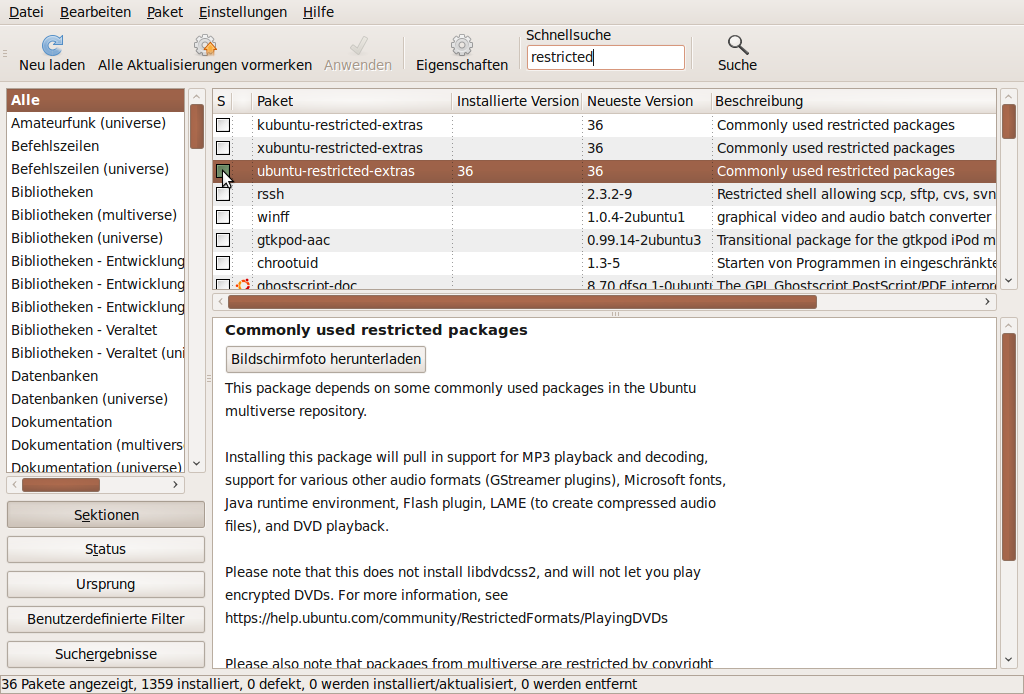Toggle checkbox for chrootuid package
1024x694 pixels.
coord(223,263)
